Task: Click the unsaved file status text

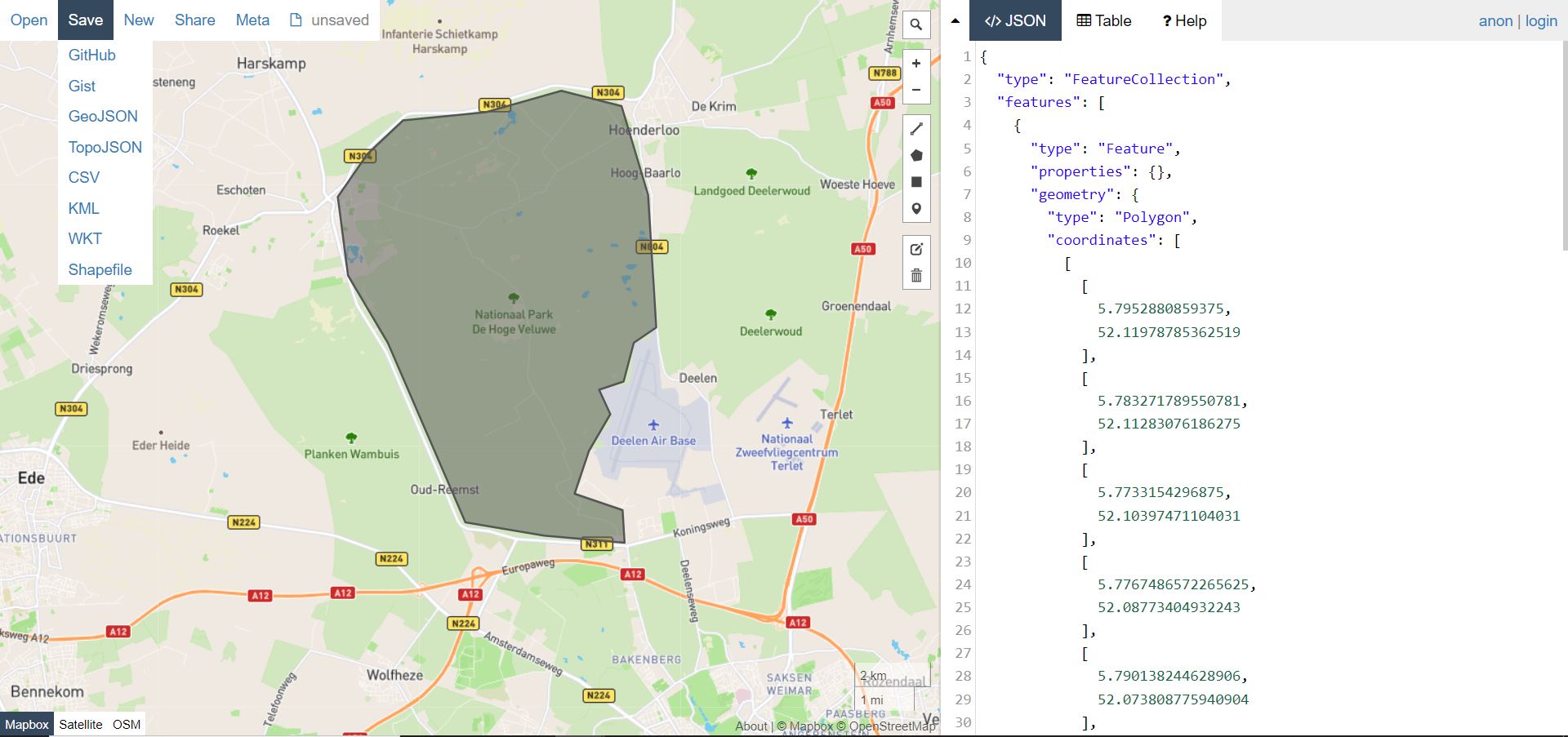Action: (x=340, y=20)
